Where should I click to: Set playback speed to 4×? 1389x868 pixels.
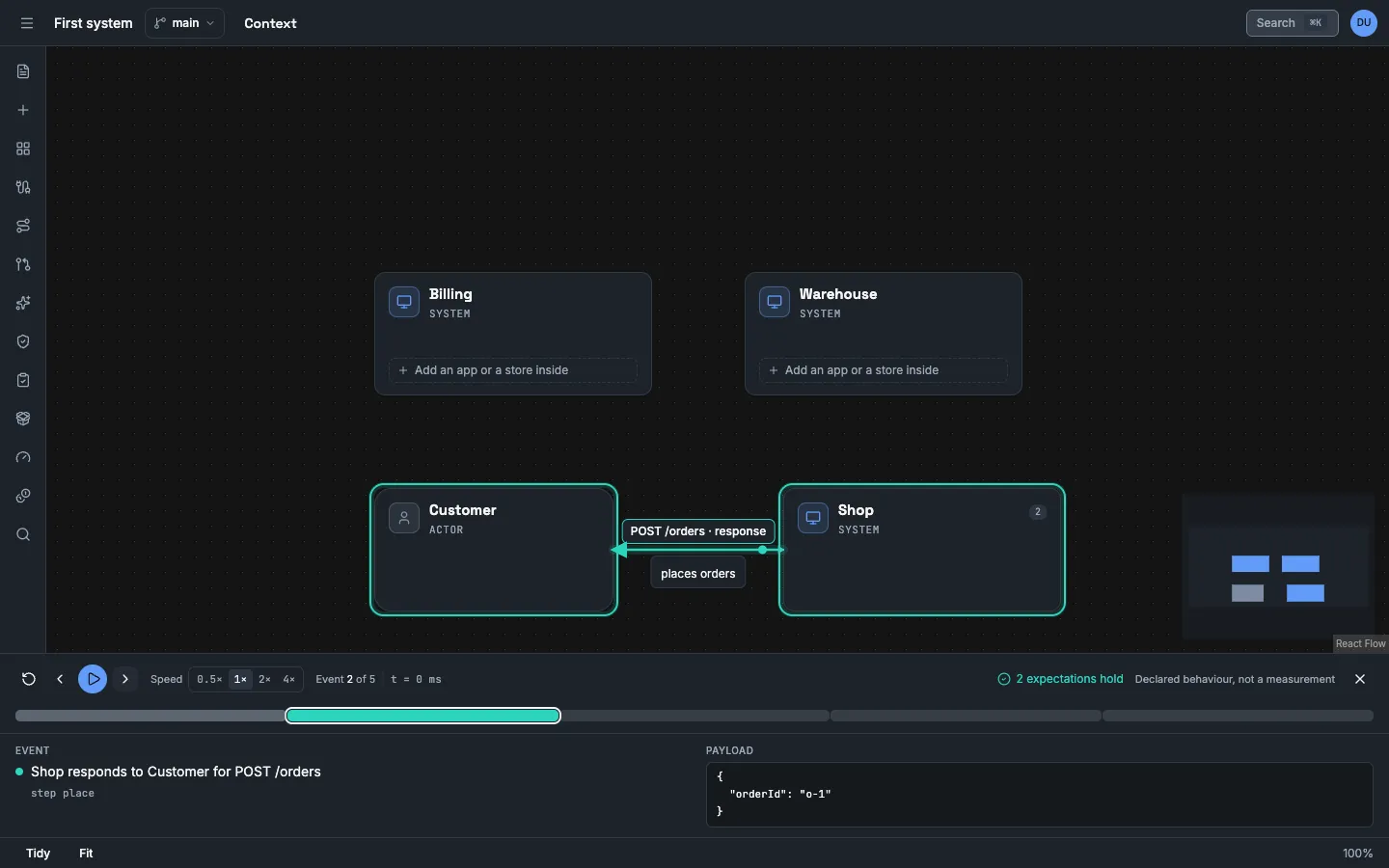pyautogui.click(x=288, y=679)
